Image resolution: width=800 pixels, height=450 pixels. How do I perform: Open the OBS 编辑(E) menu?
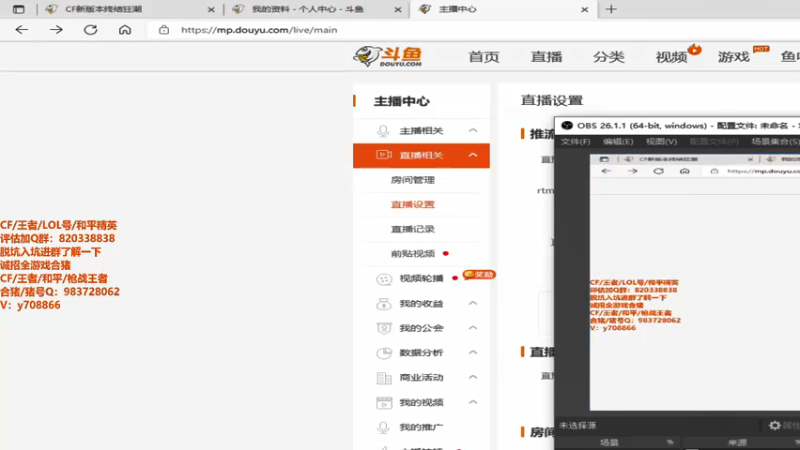(618, 141)
